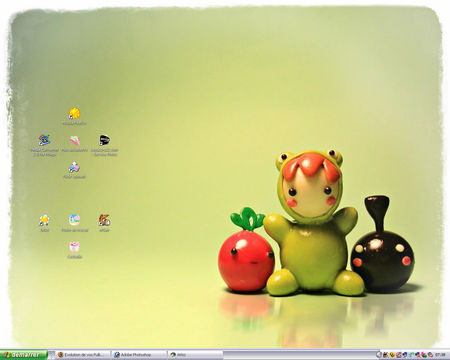Switch to the third taskbar window button

[x=195, y=355]
